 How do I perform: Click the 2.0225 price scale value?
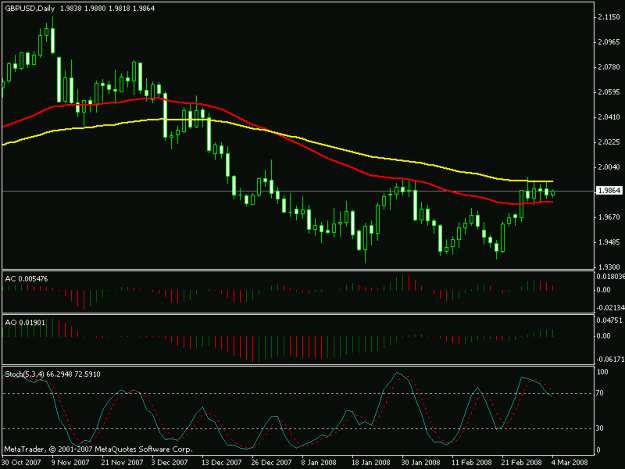[609, 142]
